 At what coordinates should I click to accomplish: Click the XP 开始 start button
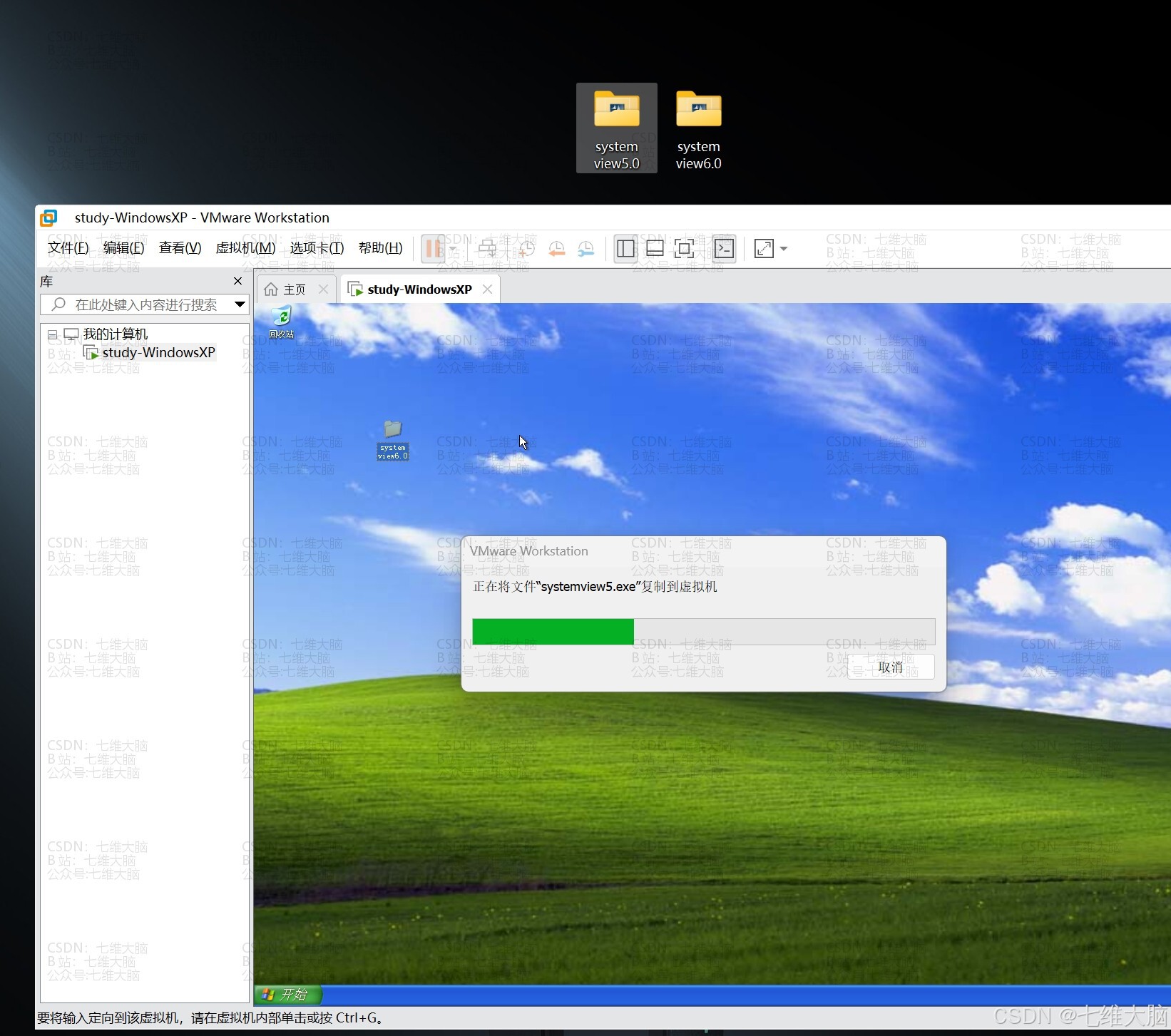click(x=287, y=995)
